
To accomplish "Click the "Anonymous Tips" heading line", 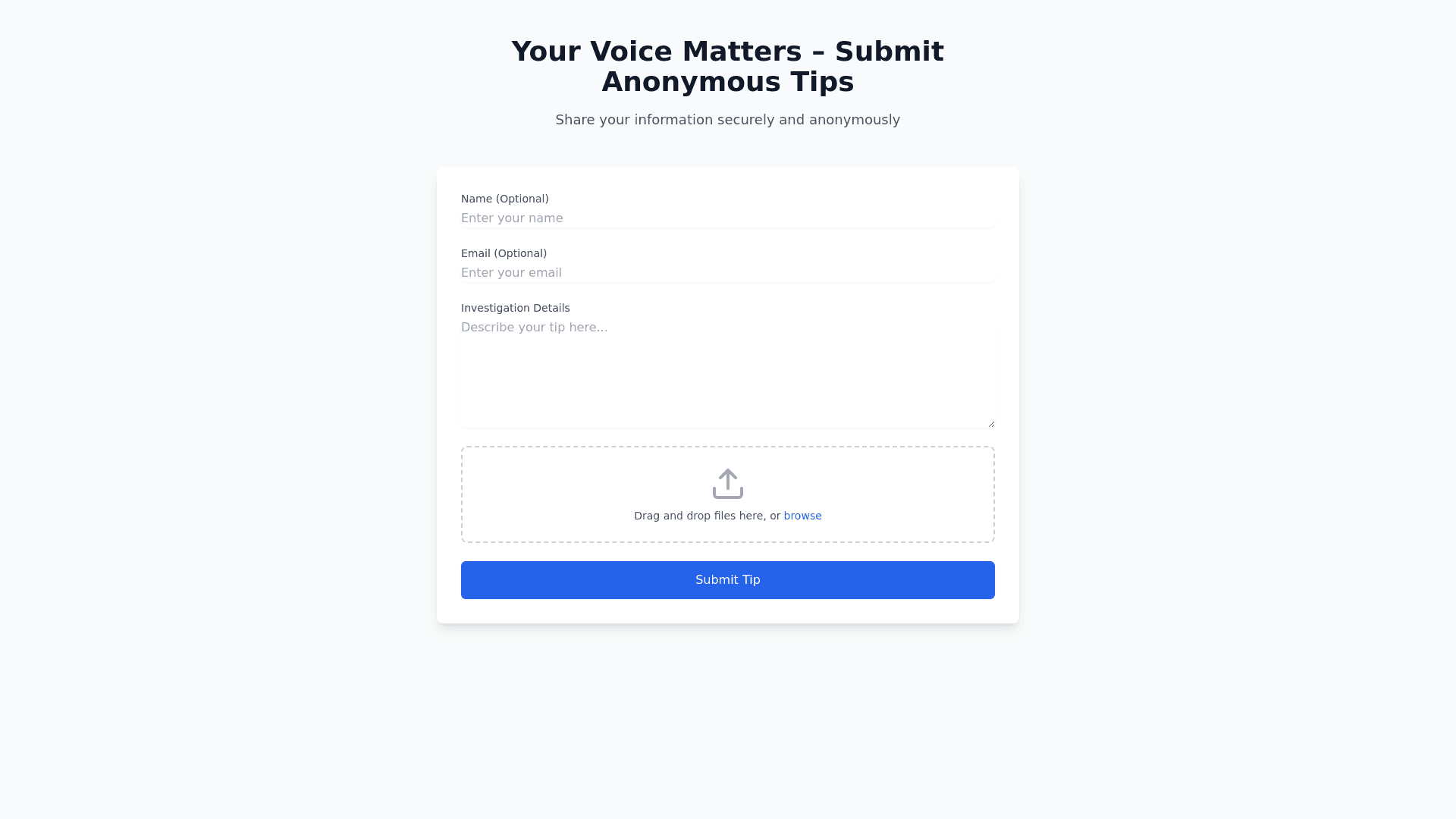I will click(x=727, y=82).
